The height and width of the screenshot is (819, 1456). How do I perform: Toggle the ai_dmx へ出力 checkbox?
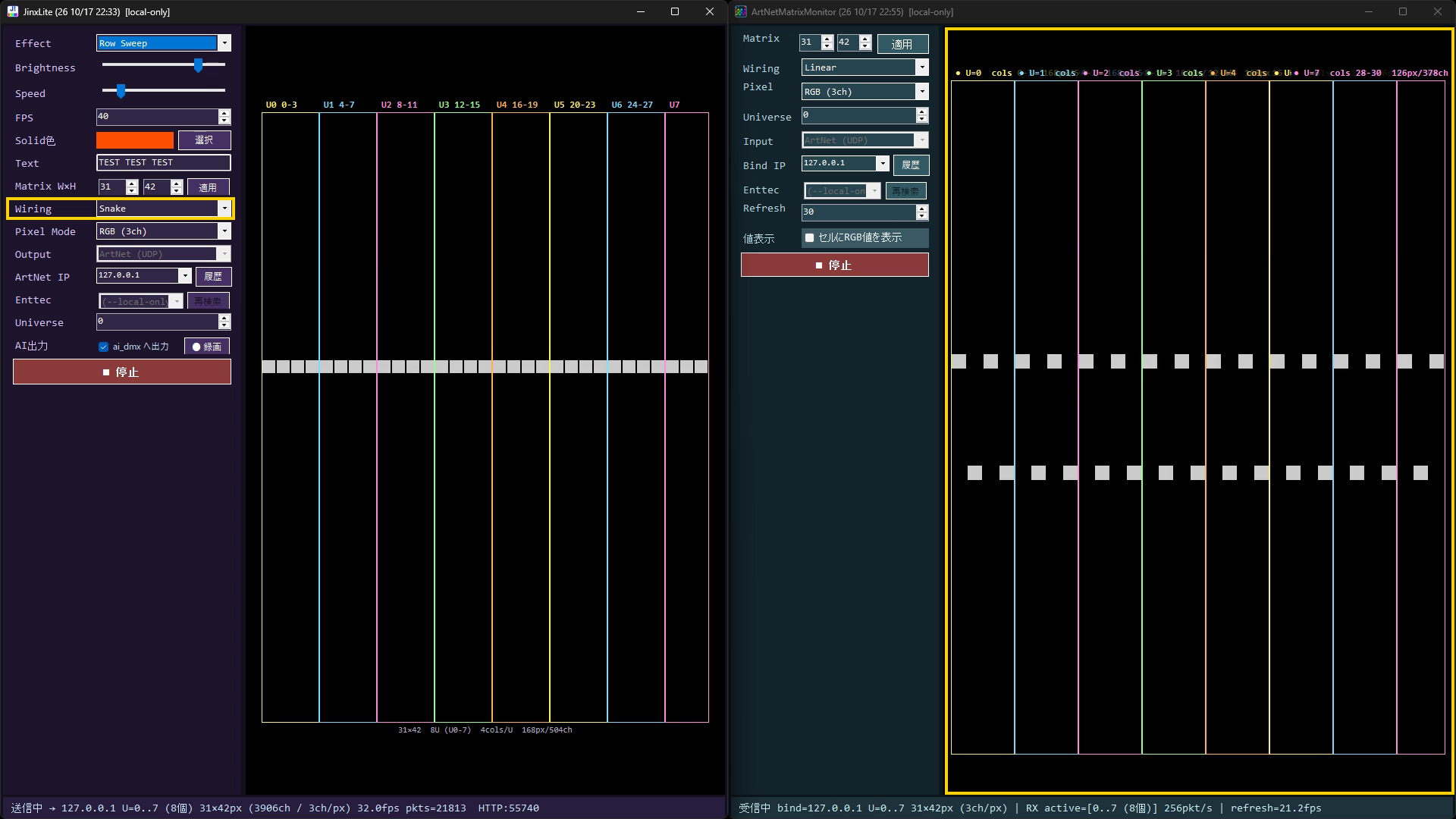coord(104,347)
